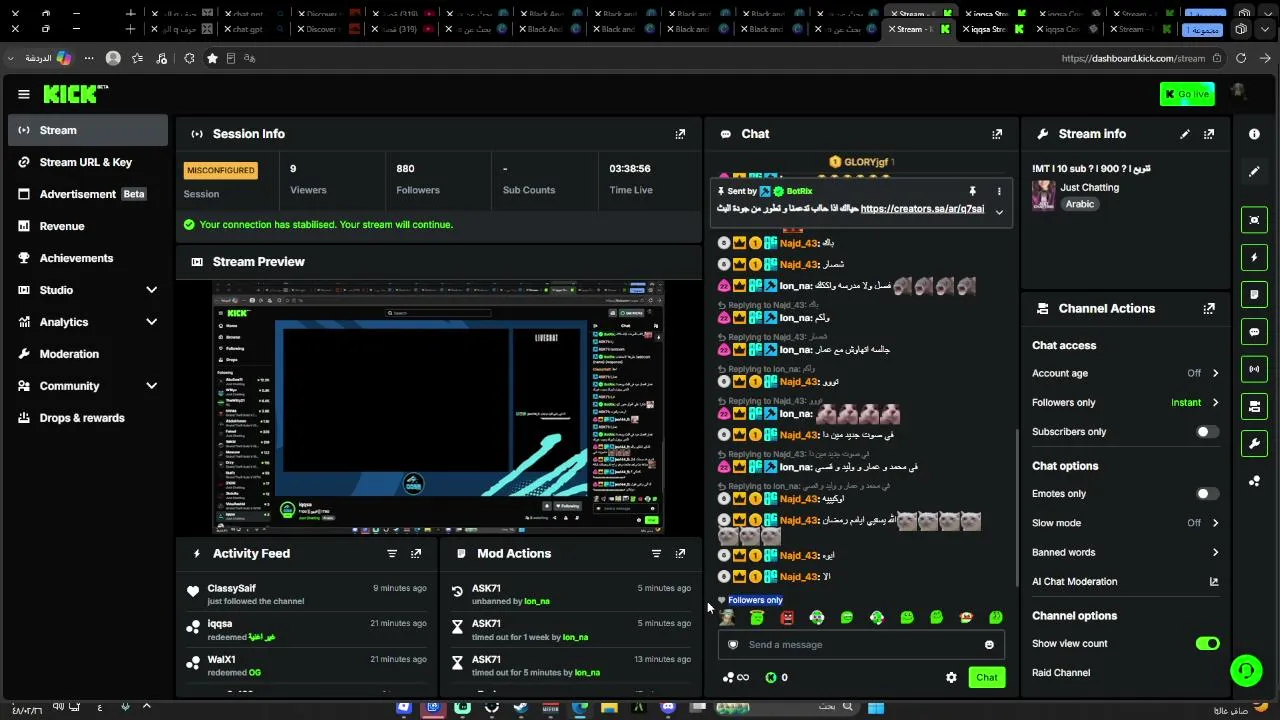The height and width of the screenshot is (720, 1280).
Task: Open Slow mode options
Action: click(x=1125, y=523)
